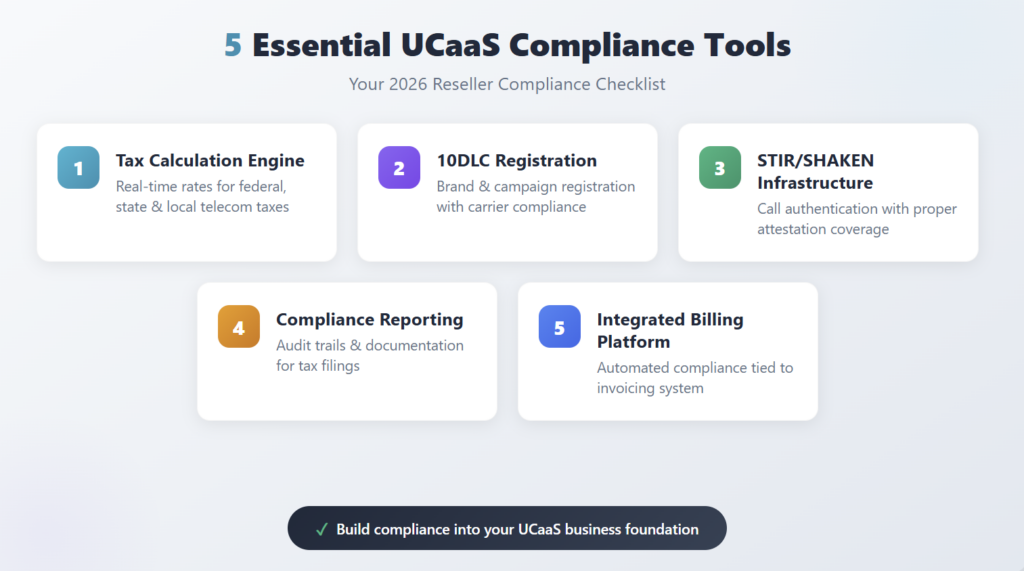
Task: Click the blue number 1 icon
Action: (78, 168)
